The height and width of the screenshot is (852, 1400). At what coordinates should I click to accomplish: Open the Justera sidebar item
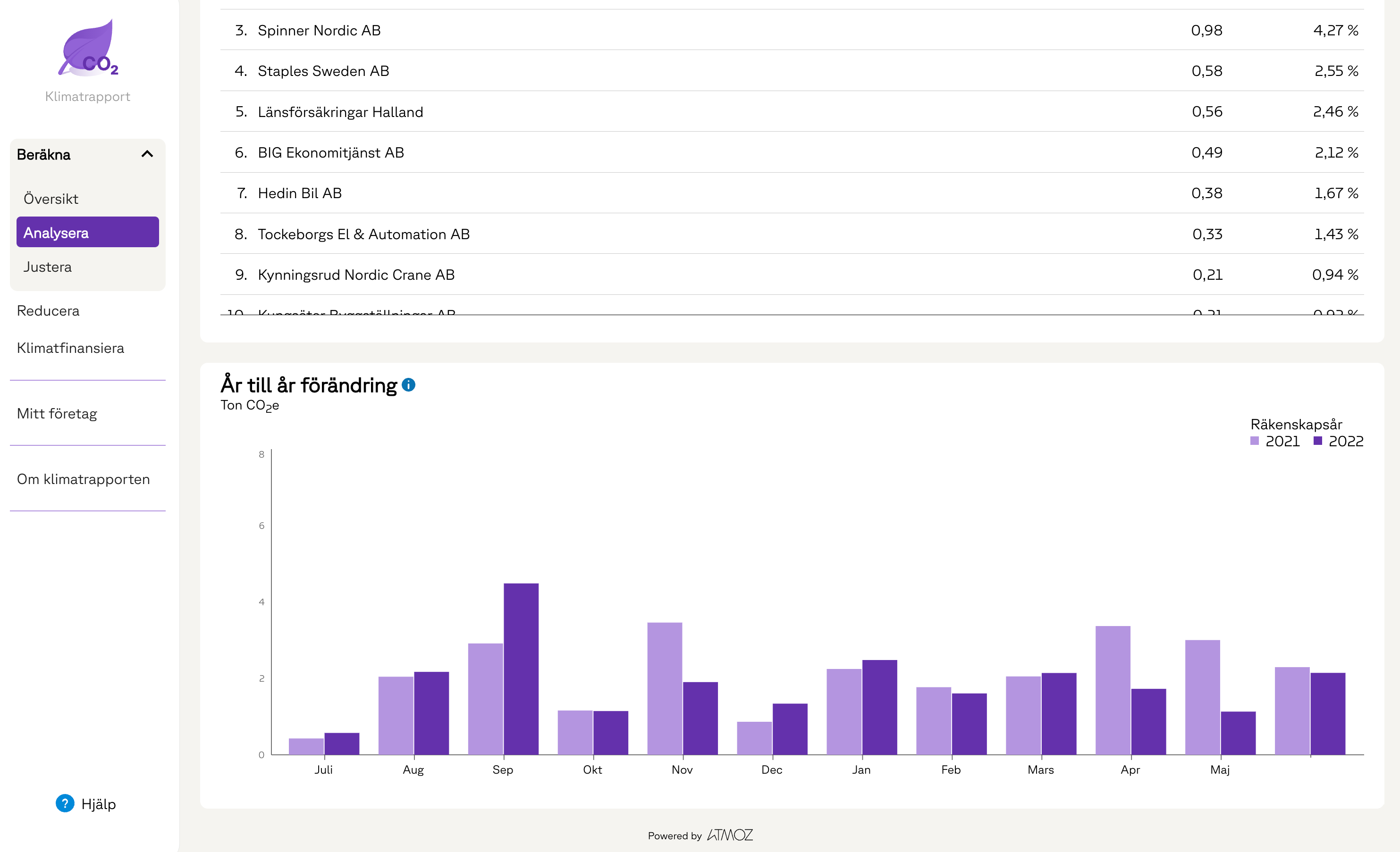coord(48,267)
